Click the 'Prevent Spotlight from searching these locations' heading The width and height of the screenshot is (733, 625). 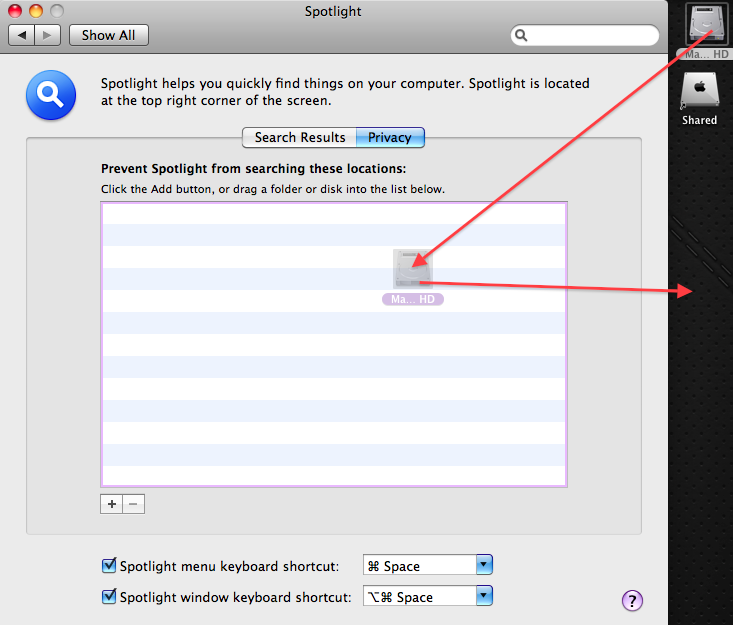coord(253,169)
